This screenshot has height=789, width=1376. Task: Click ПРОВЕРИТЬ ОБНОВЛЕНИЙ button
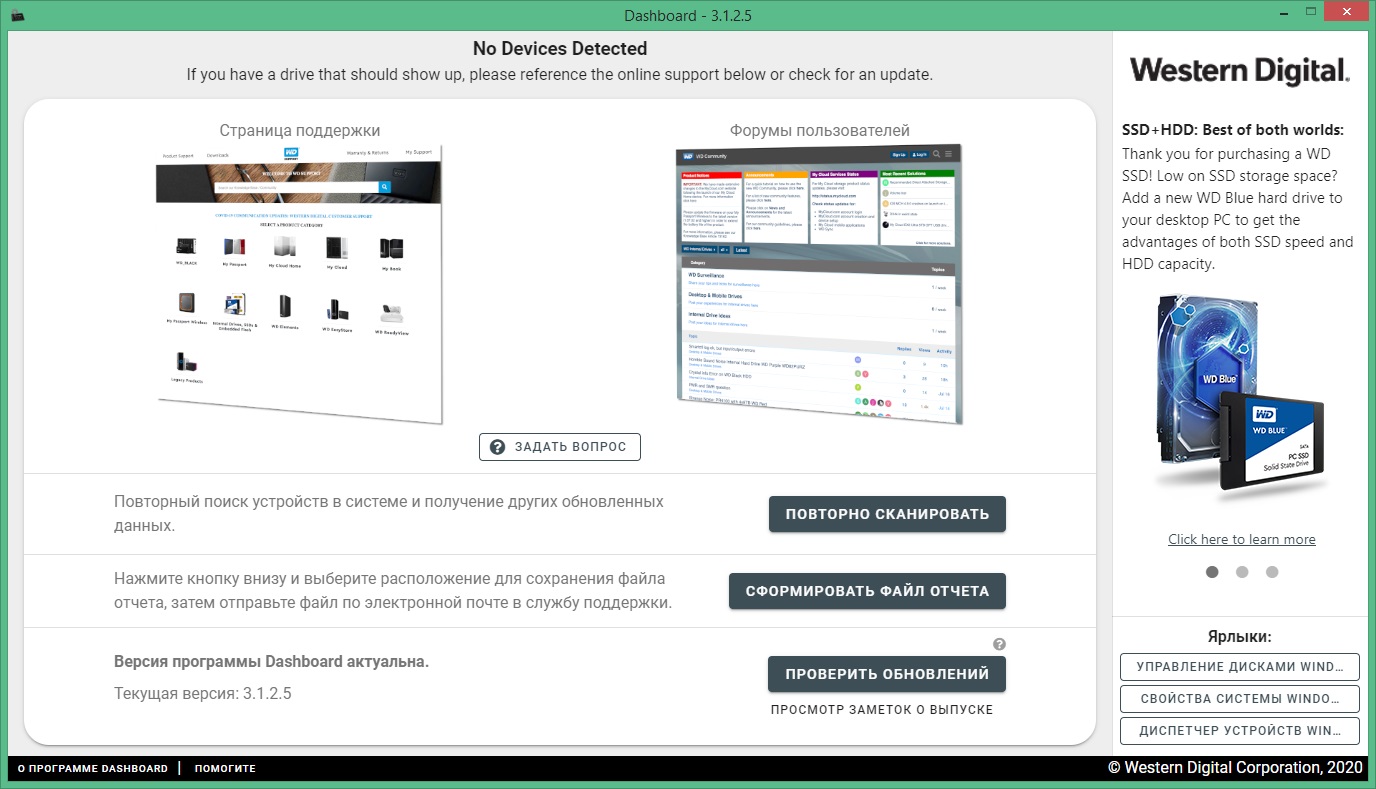tap(887, 674)
